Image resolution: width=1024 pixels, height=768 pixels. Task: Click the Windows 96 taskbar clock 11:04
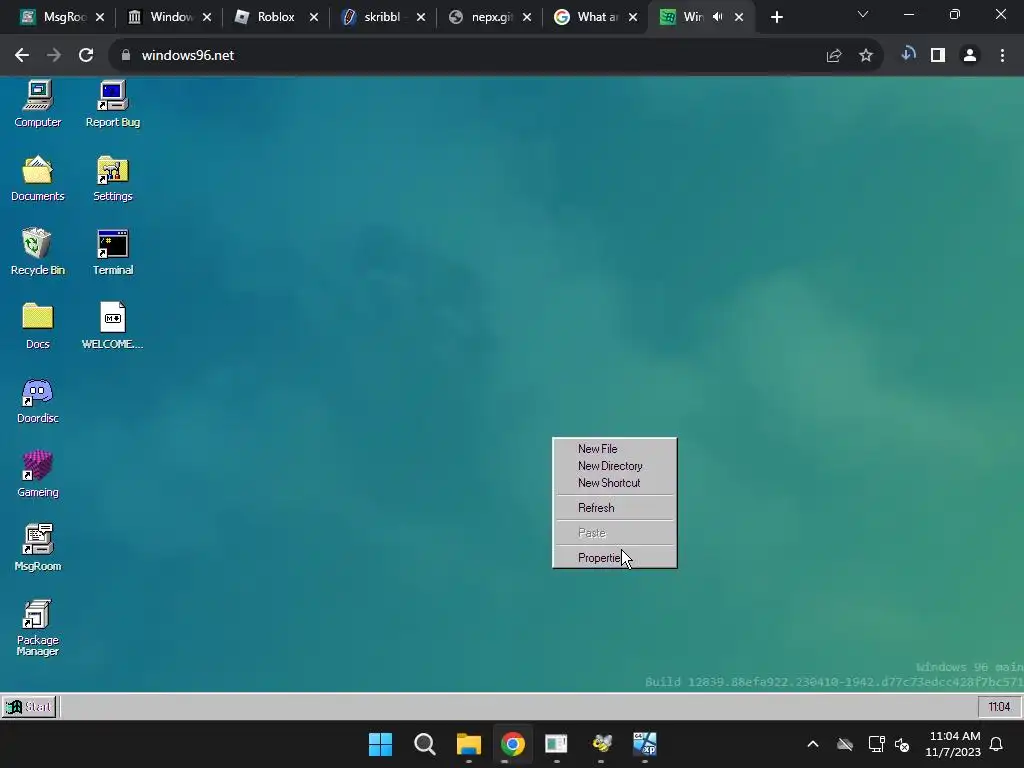(999, 707)
